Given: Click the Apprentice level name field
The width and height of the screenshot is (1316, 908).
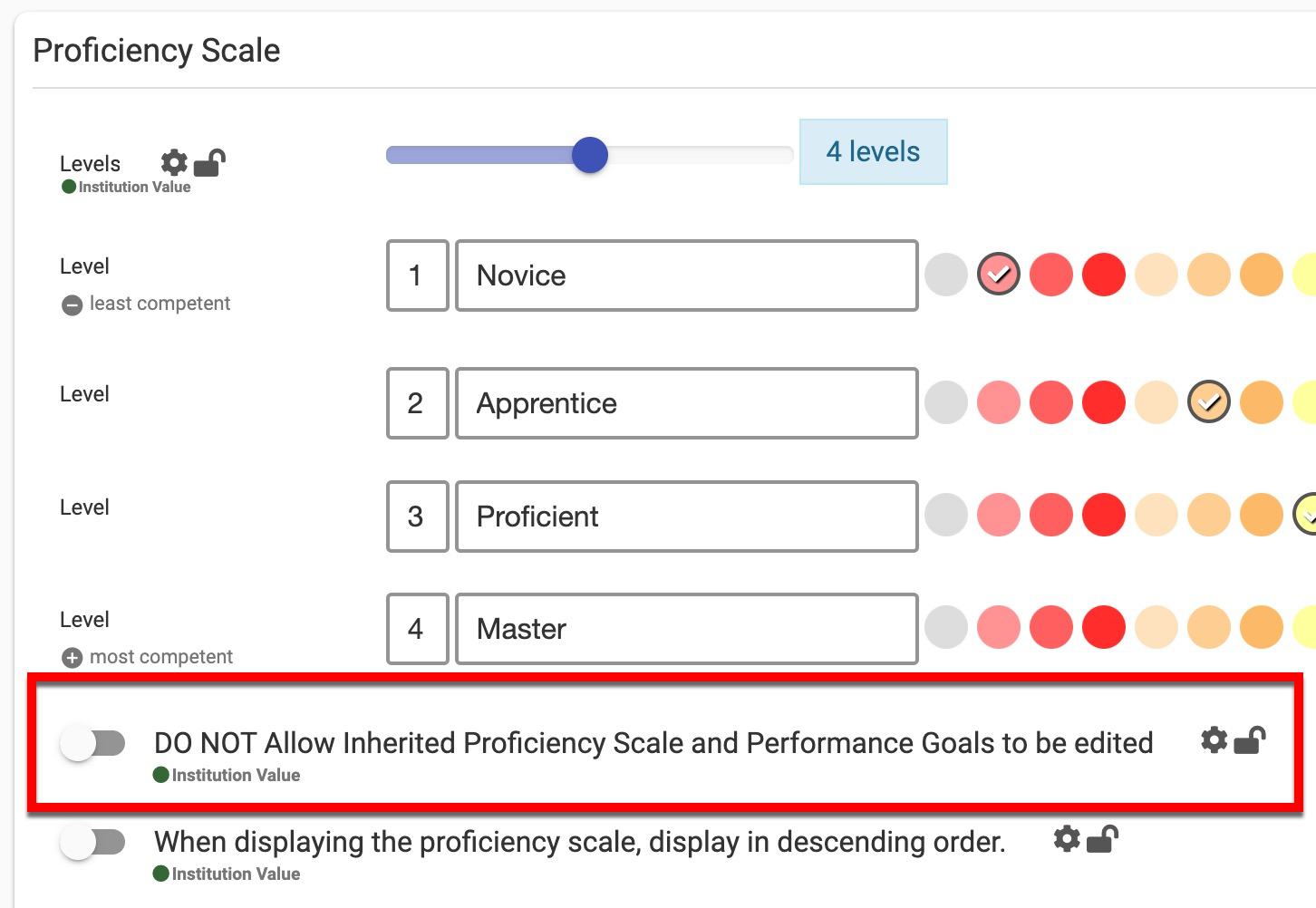Looking at the screenshot, I should pyautogui.click(x=686, y=403).
